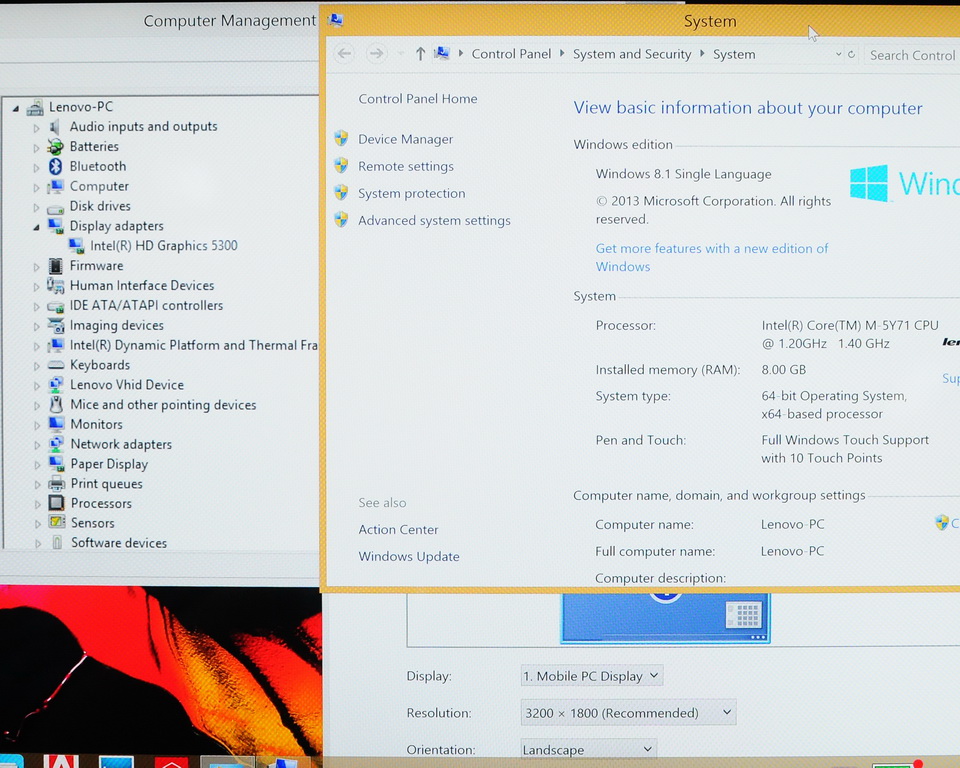The image size is (960, 768).
Task: Open Advanced system settings
Action: (x=434, y=220)
